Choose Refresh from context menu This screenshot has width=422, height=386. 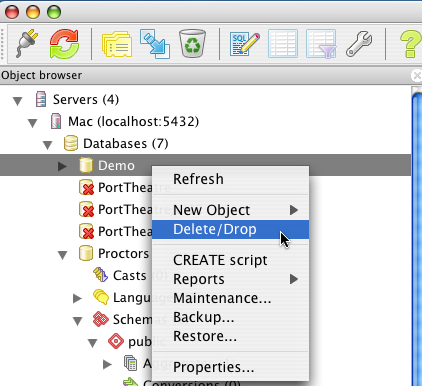230,179
